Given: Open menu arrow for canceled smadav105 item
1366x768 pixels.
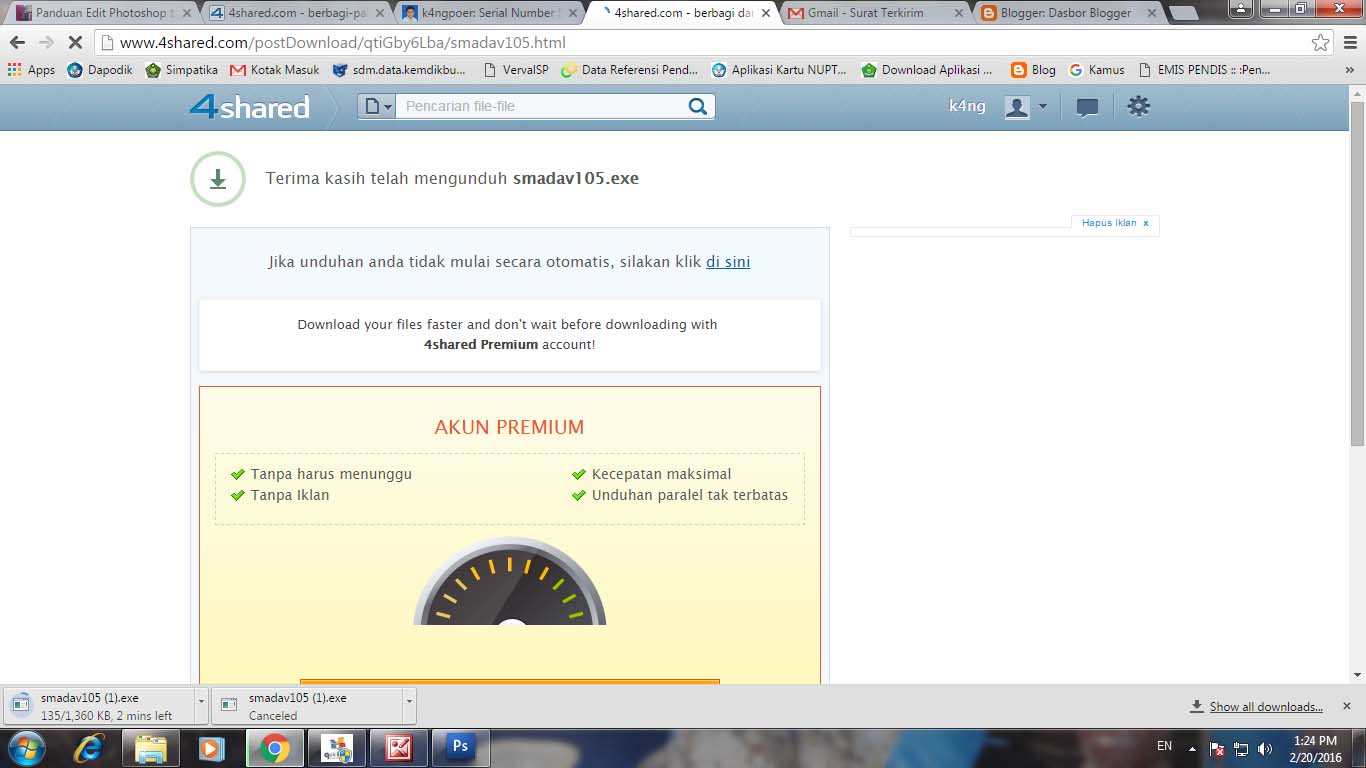Looking at the screenshot, I should [409, 706].
